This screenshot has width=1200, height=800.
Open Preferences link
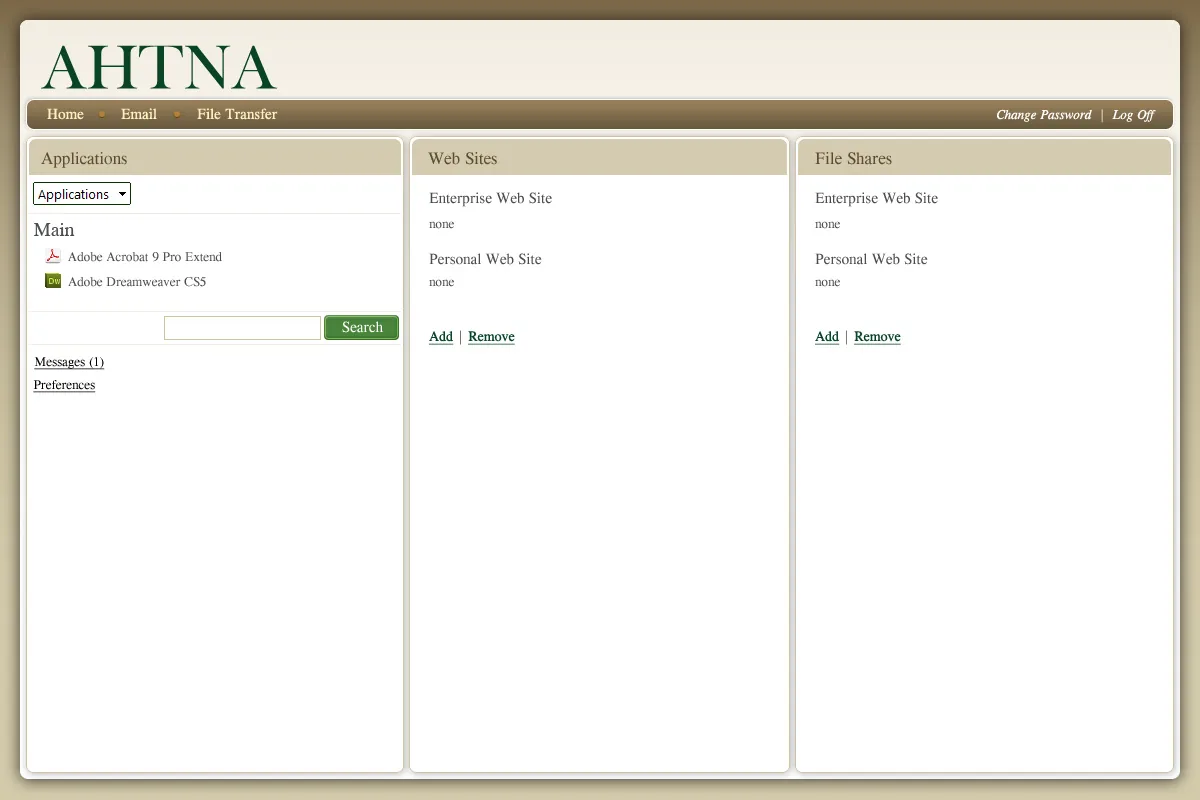point(64,385)
